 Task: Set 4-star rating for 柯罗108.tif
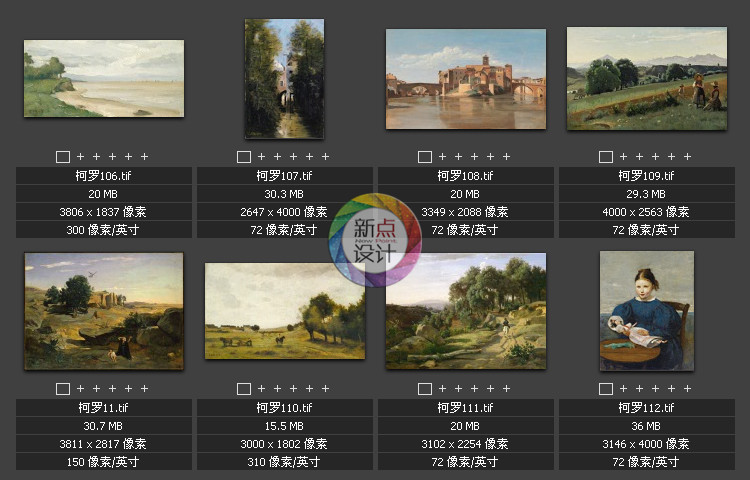click(490, 156)
